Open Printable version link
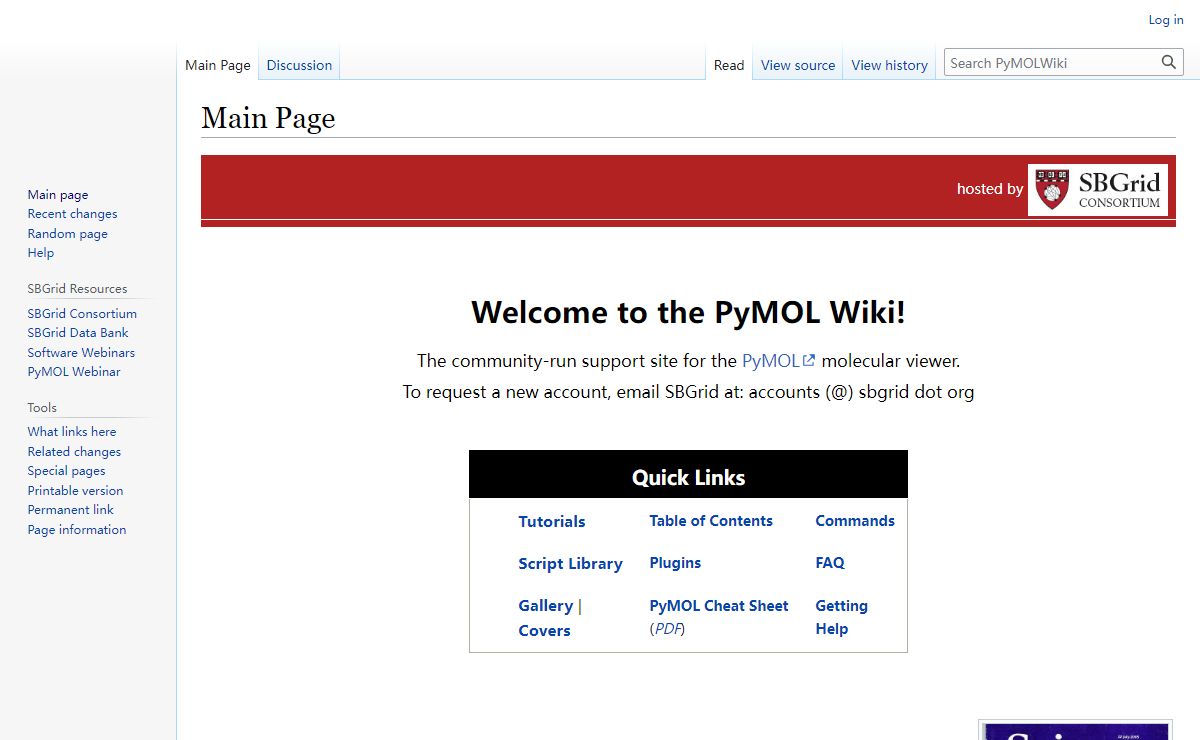 click(76, 491)
